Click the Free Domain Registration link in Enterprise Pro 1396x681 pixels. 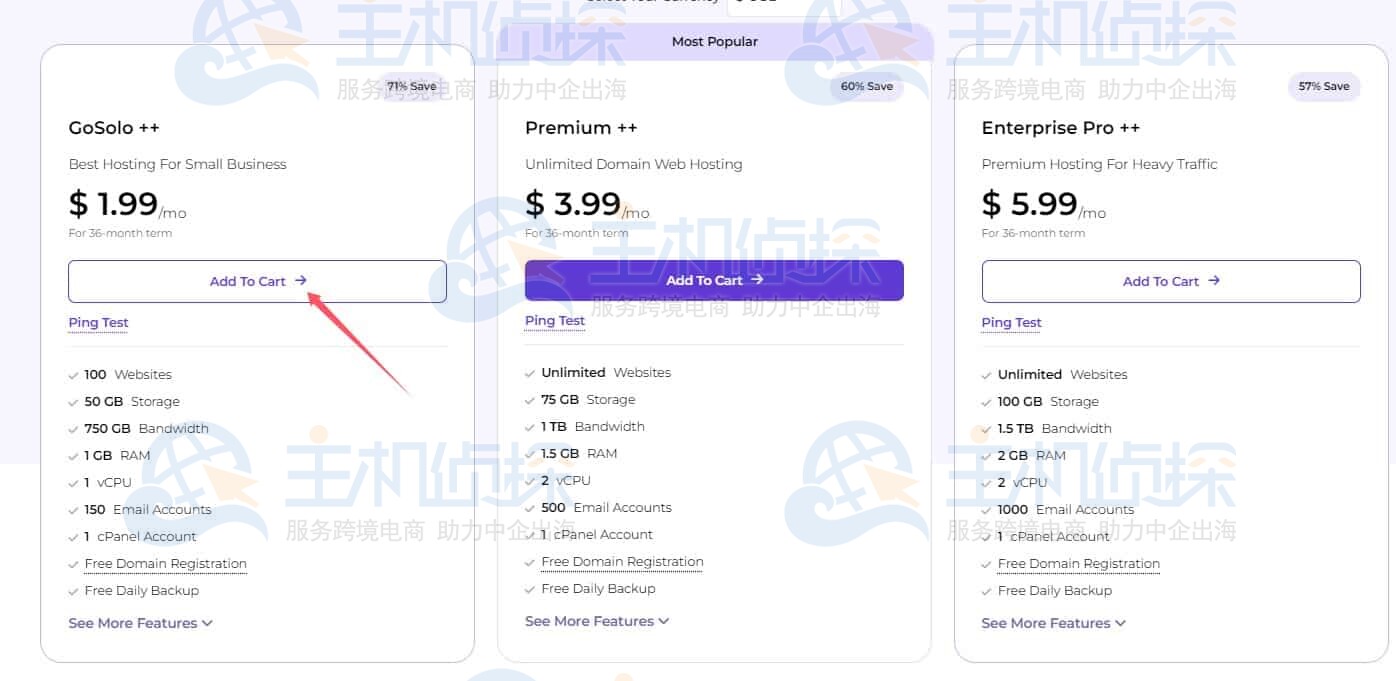[1078, 563]
